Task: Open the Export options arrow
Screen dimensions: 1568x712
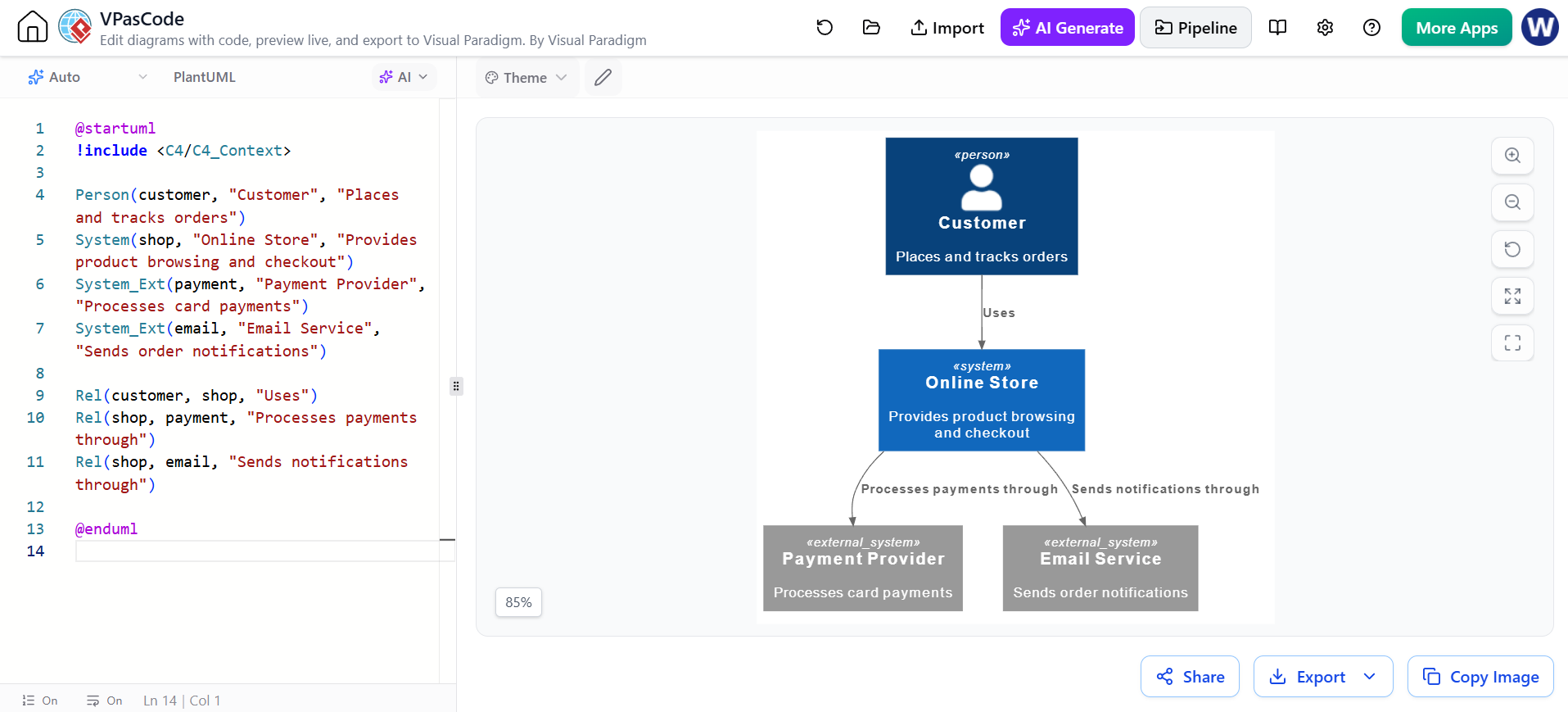Action: [x=1370, y=677]
